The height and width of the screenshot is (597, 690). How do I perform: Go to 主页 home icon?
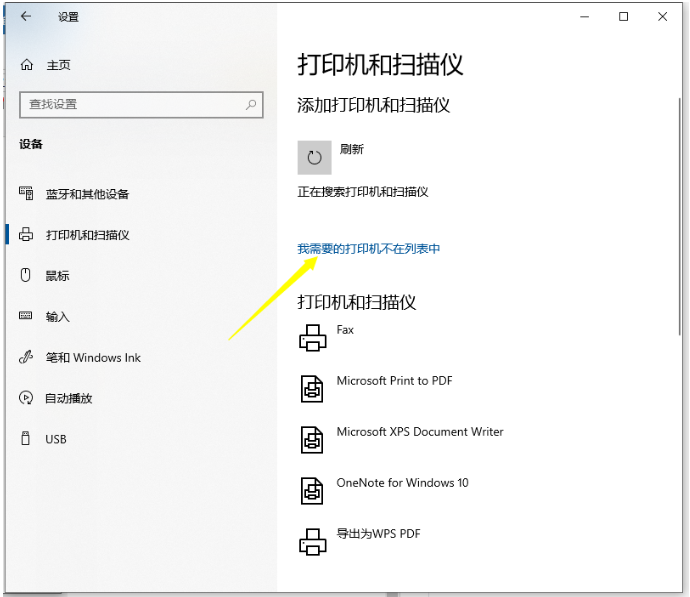click(x=27, y=65)
